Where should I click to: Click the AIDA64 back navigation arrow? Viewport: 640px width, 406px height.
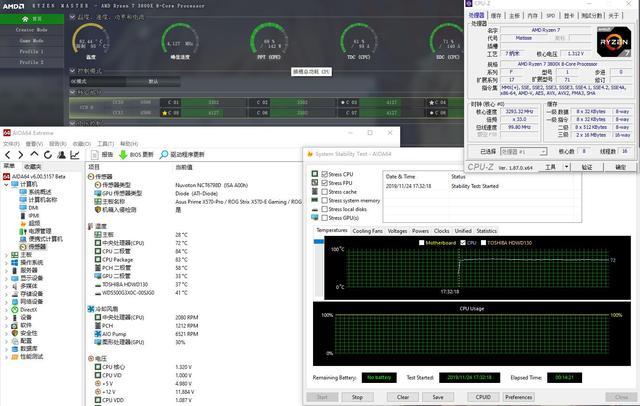click(7, 155)
